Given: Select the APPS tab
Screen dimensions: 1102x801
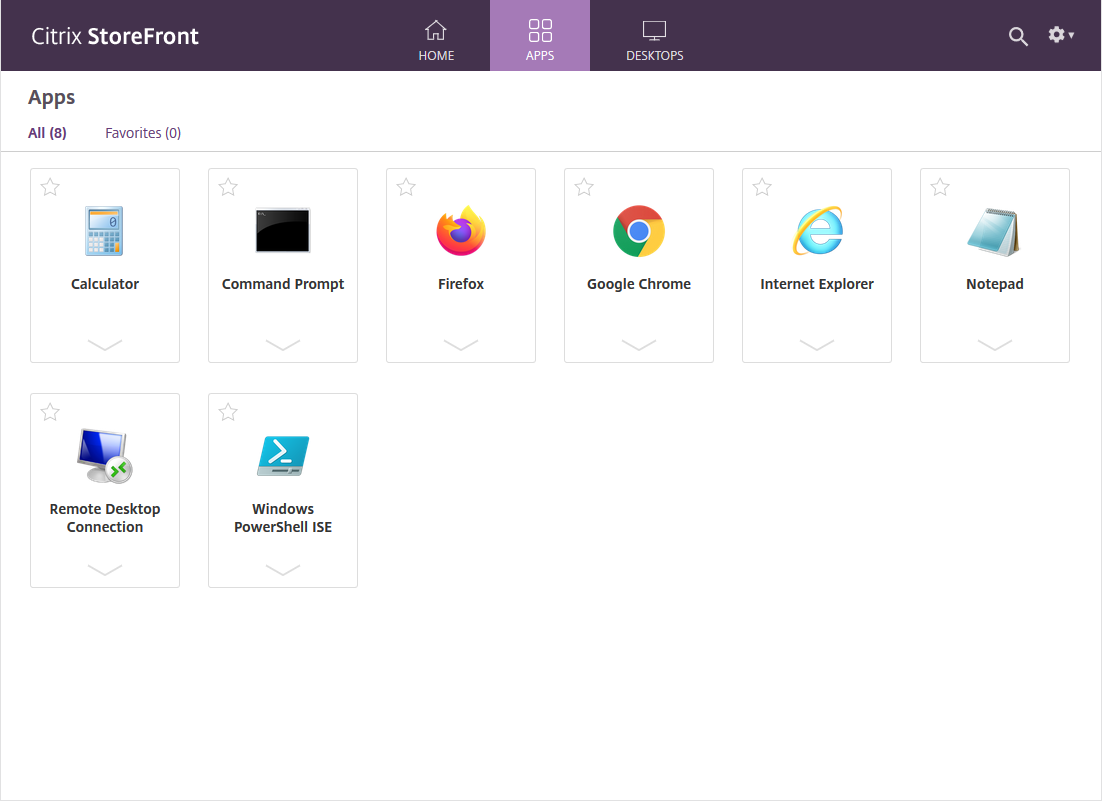Looking at the screenshot, I should [x=540, y=36].
